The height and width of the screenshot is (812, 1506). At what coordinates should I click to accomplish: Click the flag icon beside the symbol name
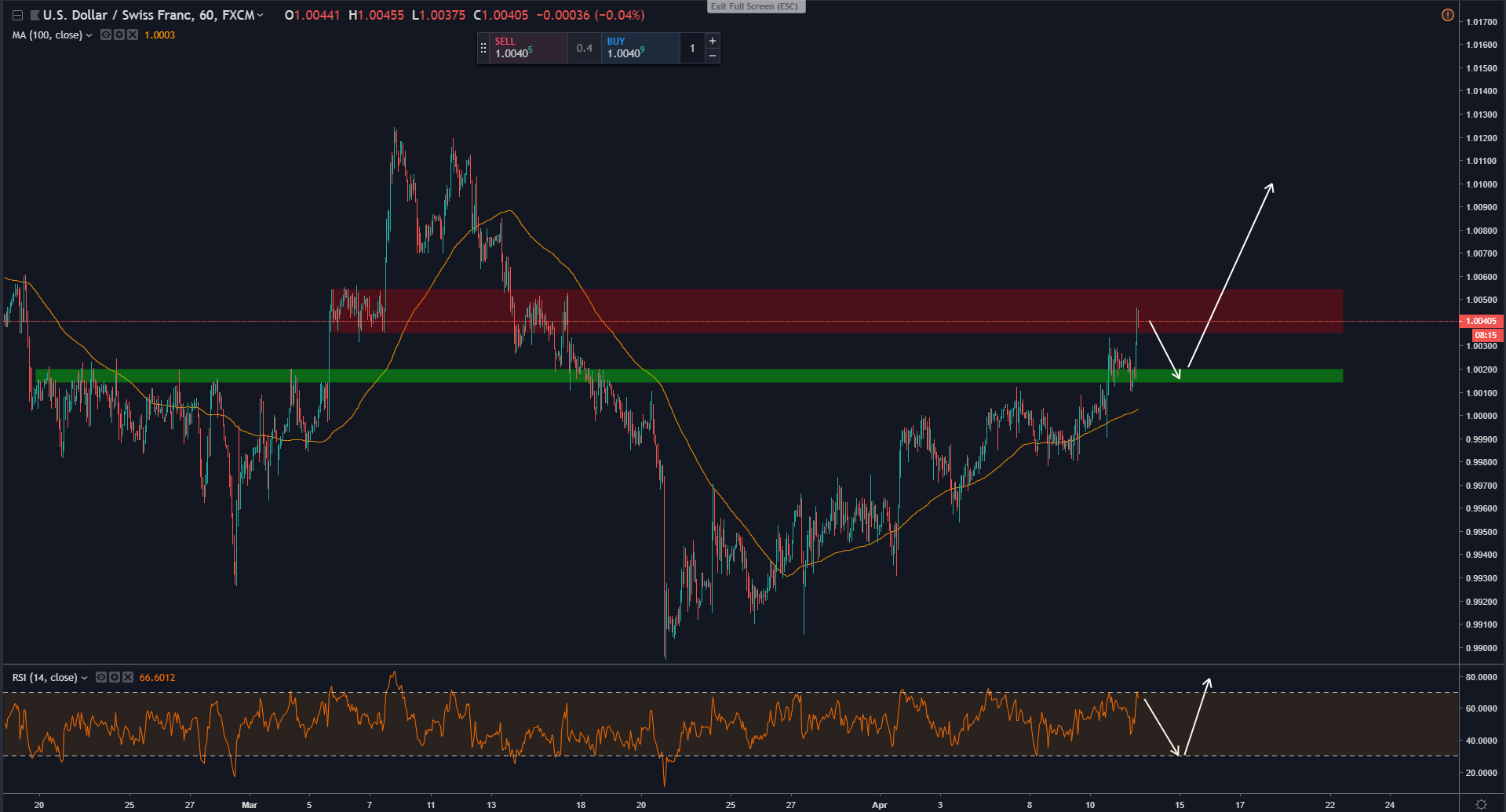35,15
